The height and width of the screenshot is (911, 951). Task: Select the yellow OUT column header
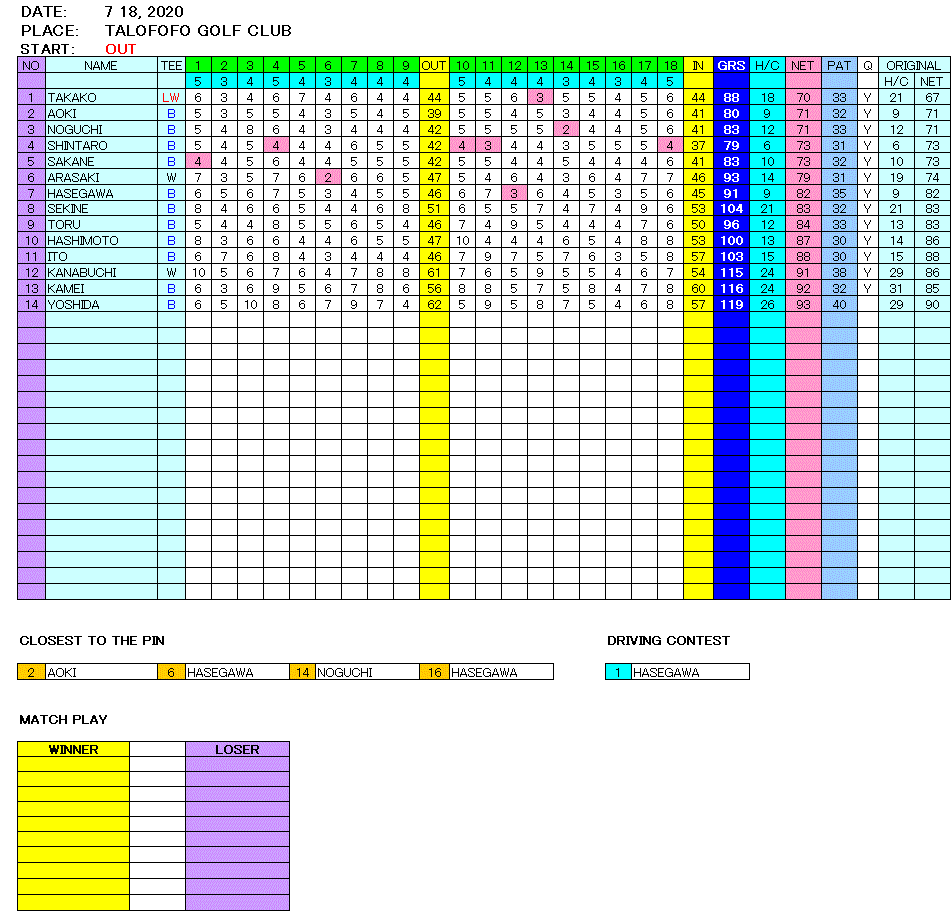[x=434, y=65]
